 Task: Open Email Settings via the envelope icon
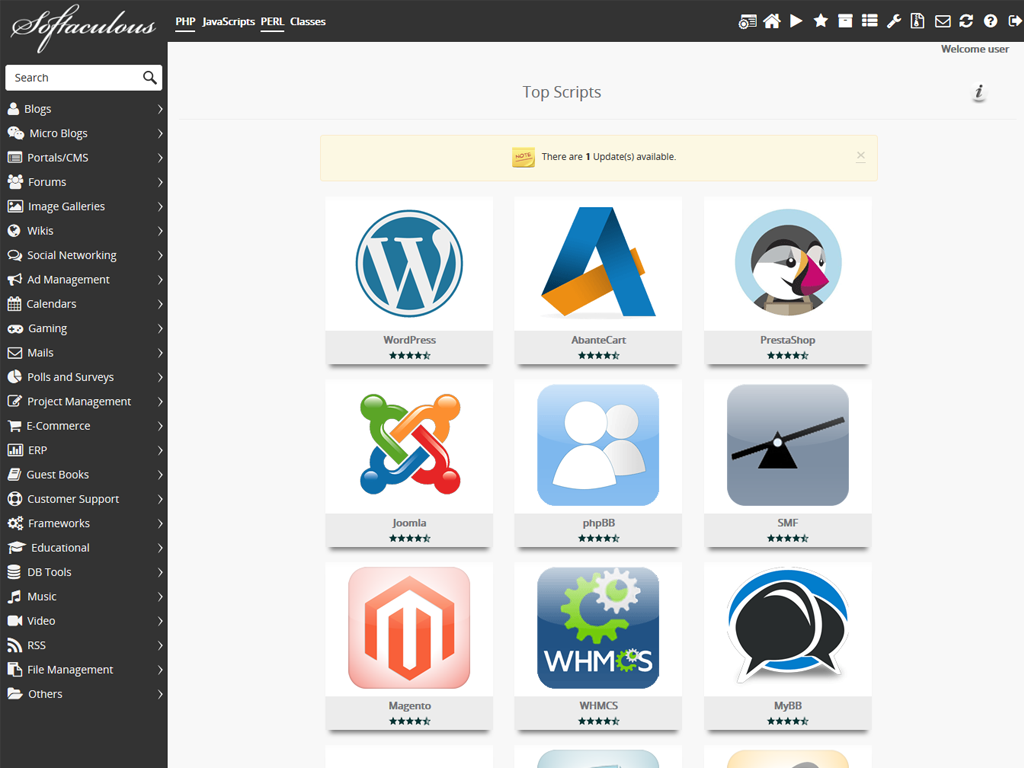coord(942,20)
